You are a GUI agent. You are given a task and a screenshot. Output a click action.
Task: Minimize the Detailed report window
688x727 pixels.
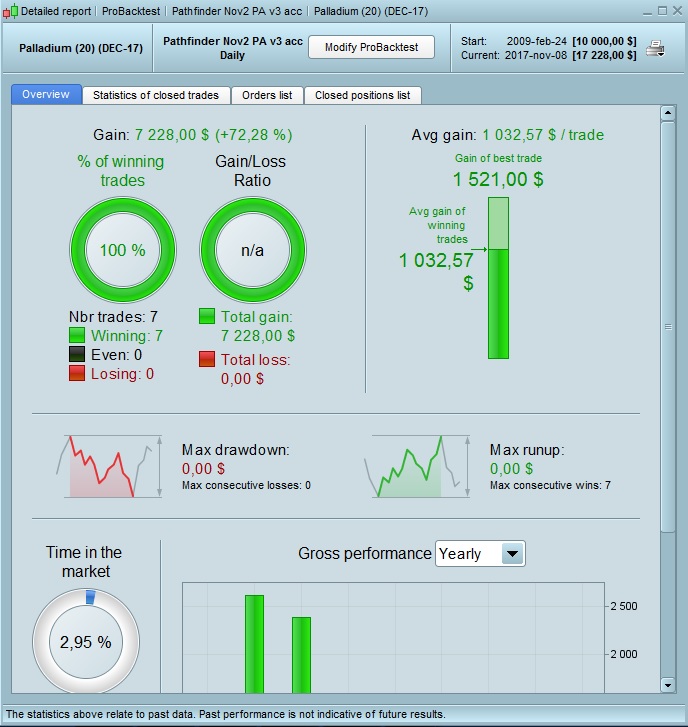648,12
